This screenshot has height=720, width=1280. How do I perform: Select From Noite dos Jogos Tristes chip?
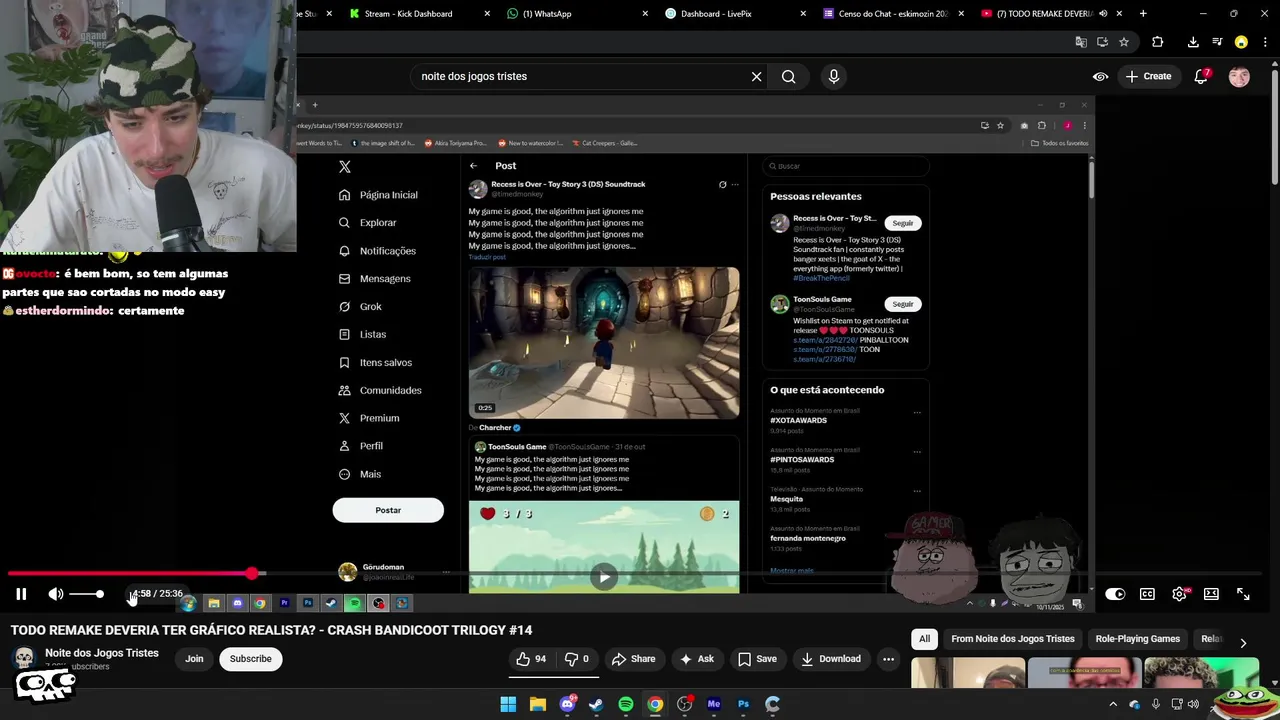1013,639
